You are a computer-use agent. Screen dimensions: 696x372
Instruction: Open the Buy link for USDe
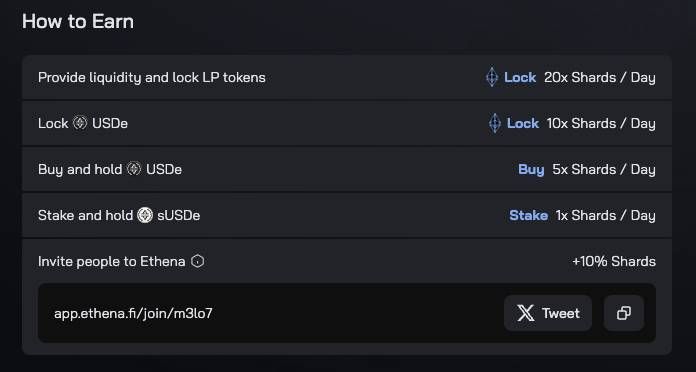point(531,170)
